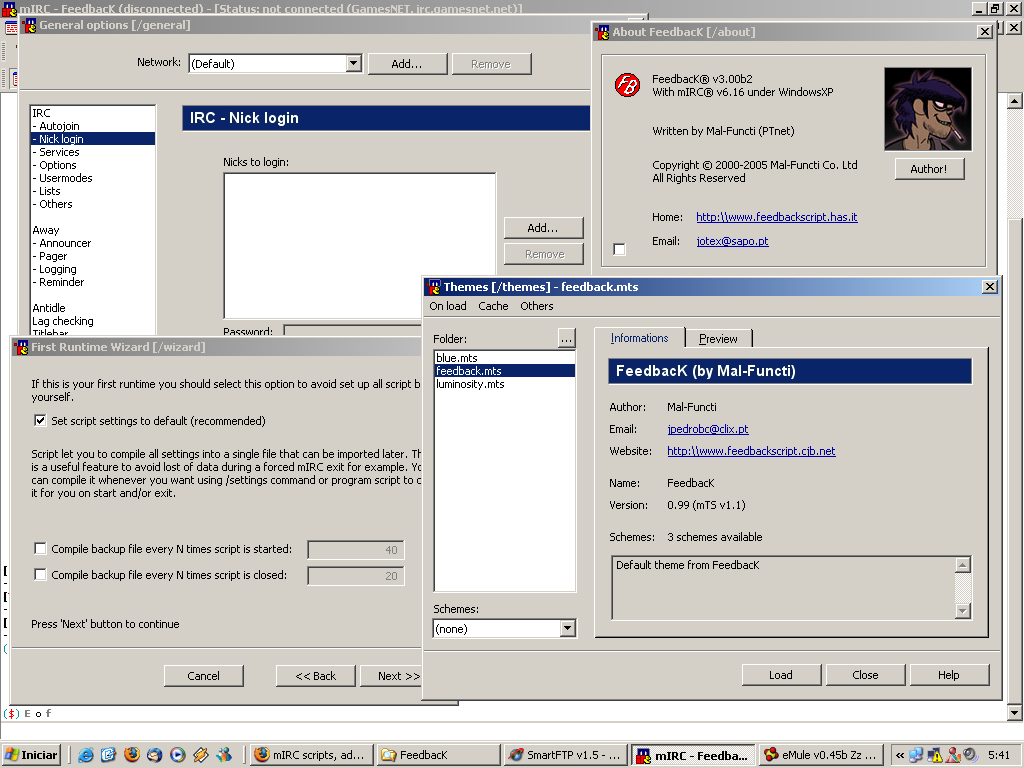Click Add... button beside Nicks to login list
Viewport: 1024px width, 768px height.
point(543,228)
